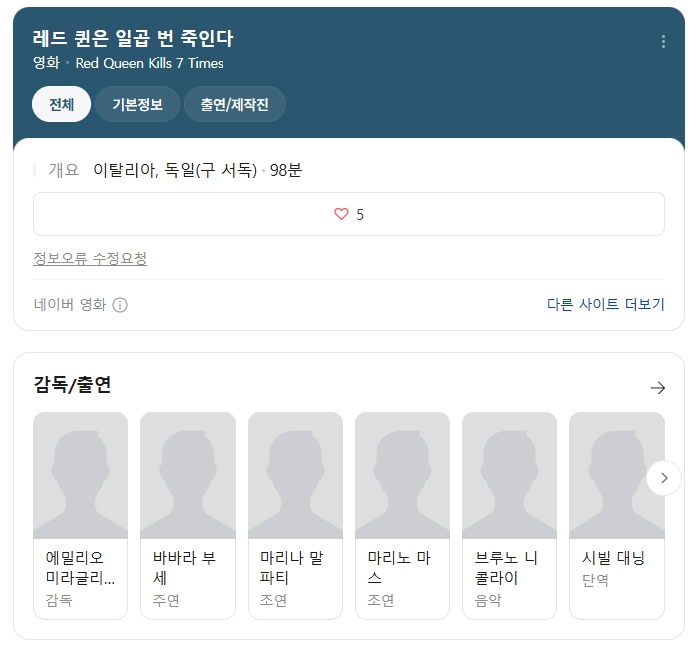Screen dimensions: 697x669
Task: View 마리노 마스 cast photo
Action: [402, 476]
